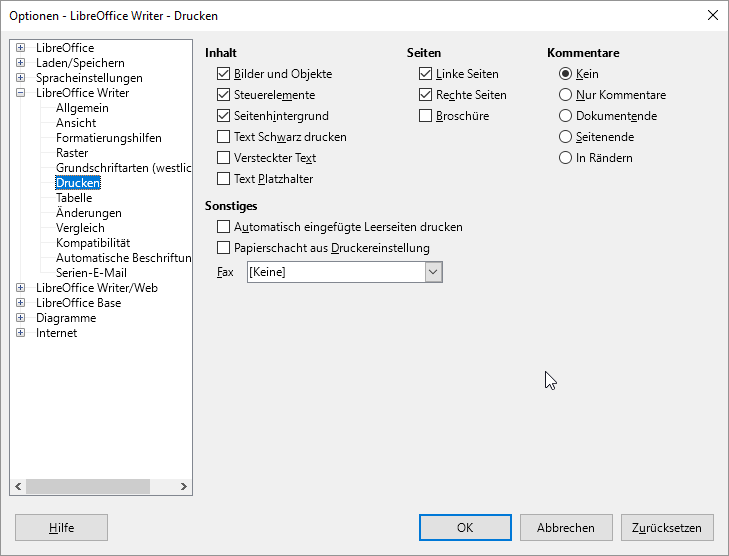Expand the Spracheinstellungen tree node

coord(20,77)
